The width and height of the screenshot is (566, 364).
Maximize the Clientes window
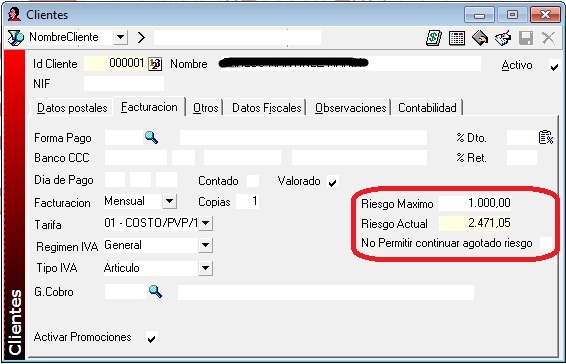point(512,15)
